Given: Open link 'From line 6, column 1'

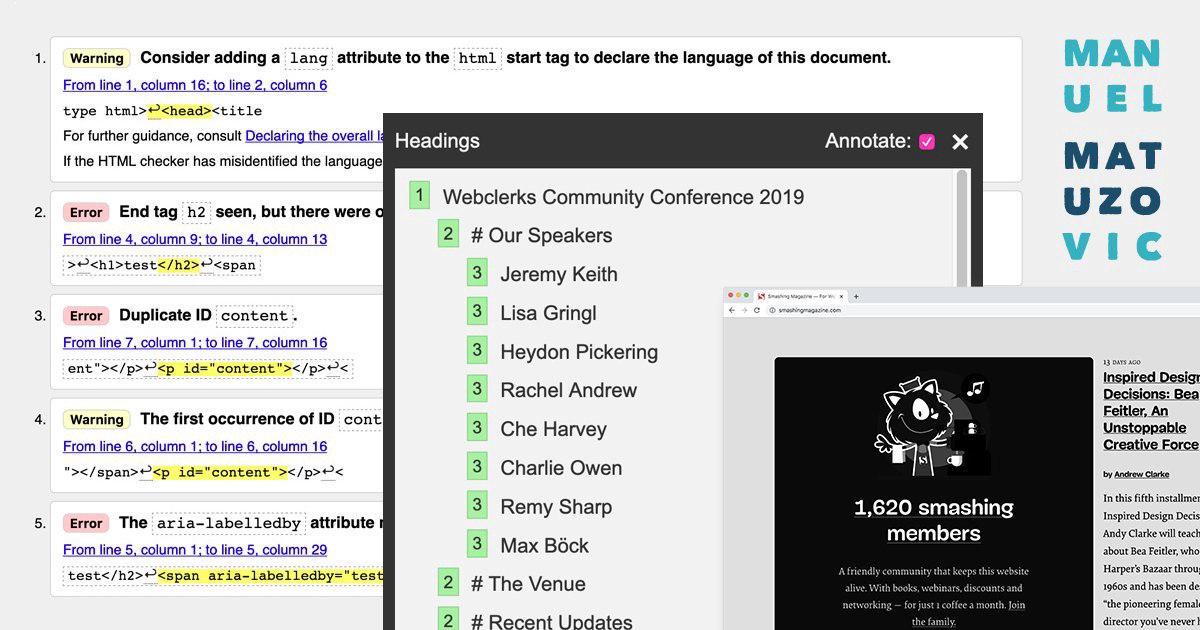Looking at the screenshot, I should pyautogui.click(x=195, y=447).
